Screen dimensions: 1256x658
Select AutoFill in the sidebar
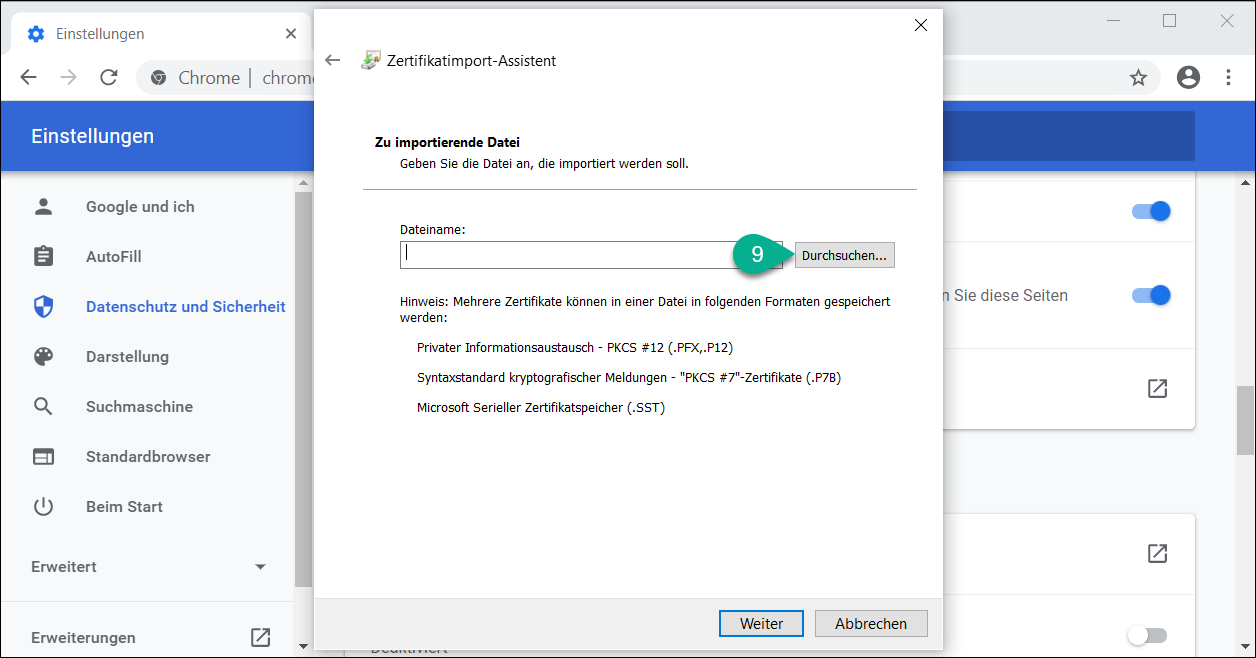(x=113, y=257)
